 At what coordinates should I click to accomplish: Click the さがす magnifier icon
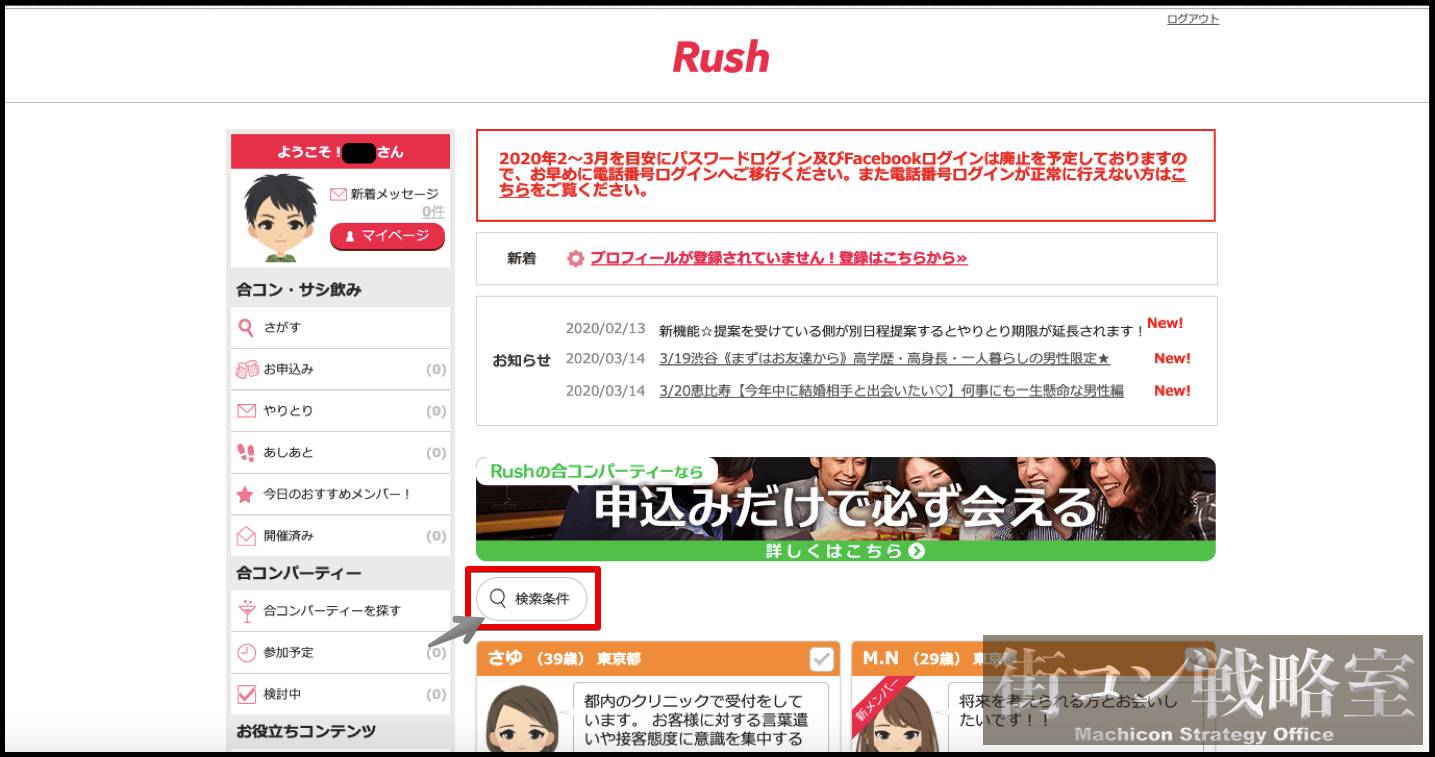point(246,327)
